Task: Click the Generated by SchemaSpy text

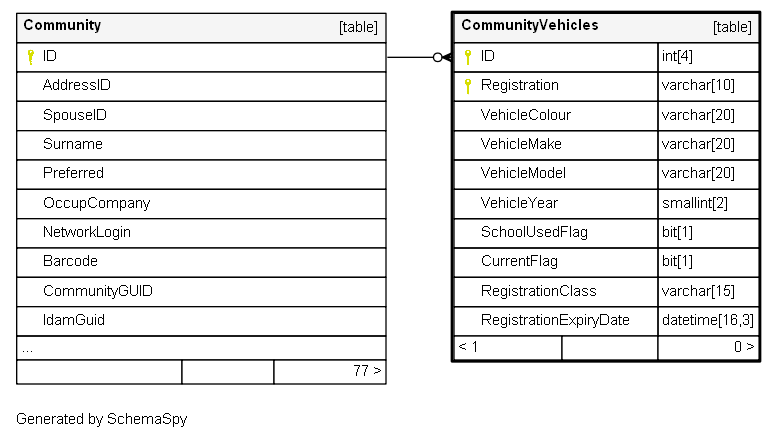Action: 102,419
